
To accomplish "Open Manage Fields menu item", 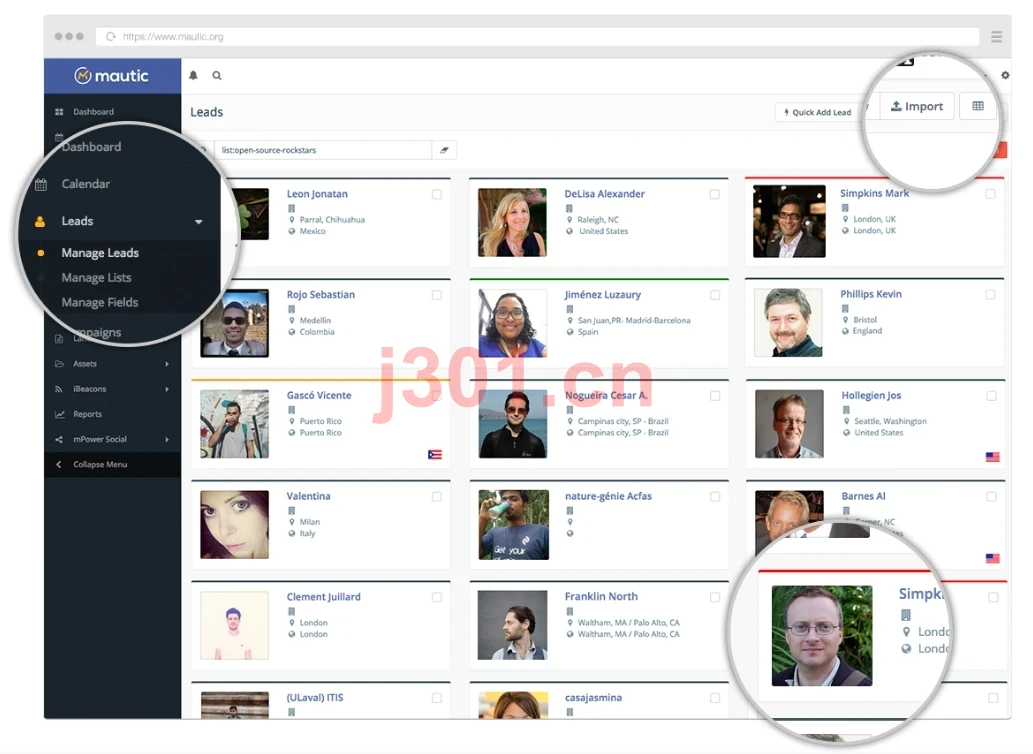I will point(99,302).
